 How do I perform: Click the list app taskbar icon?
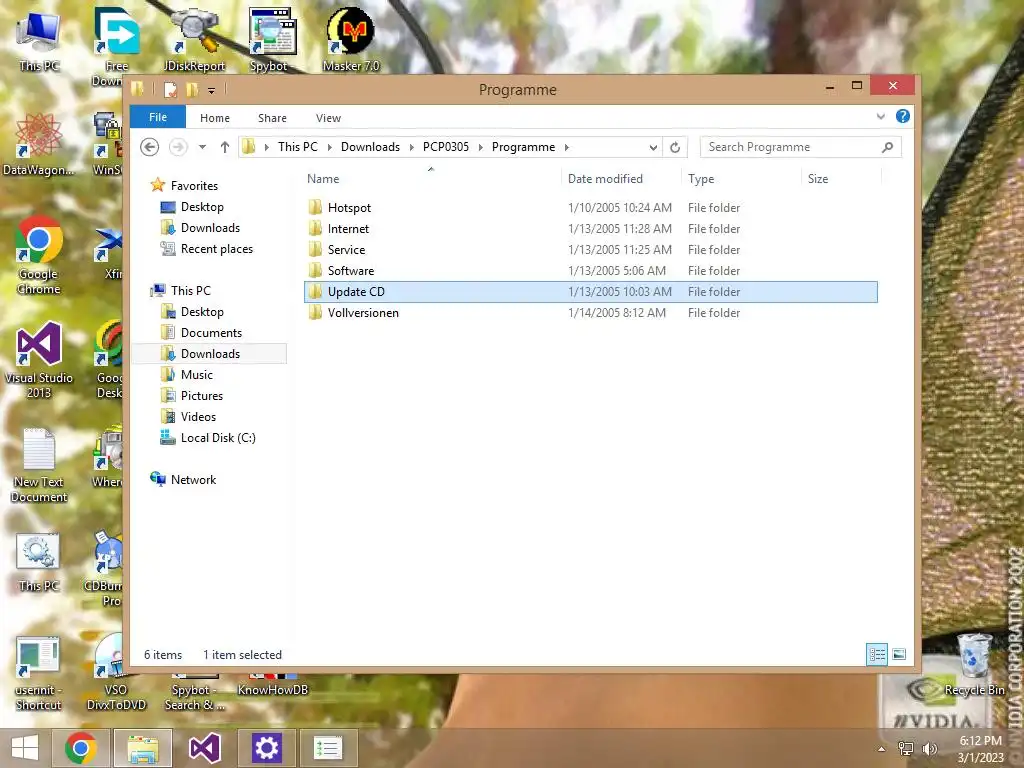coord(328,748)
